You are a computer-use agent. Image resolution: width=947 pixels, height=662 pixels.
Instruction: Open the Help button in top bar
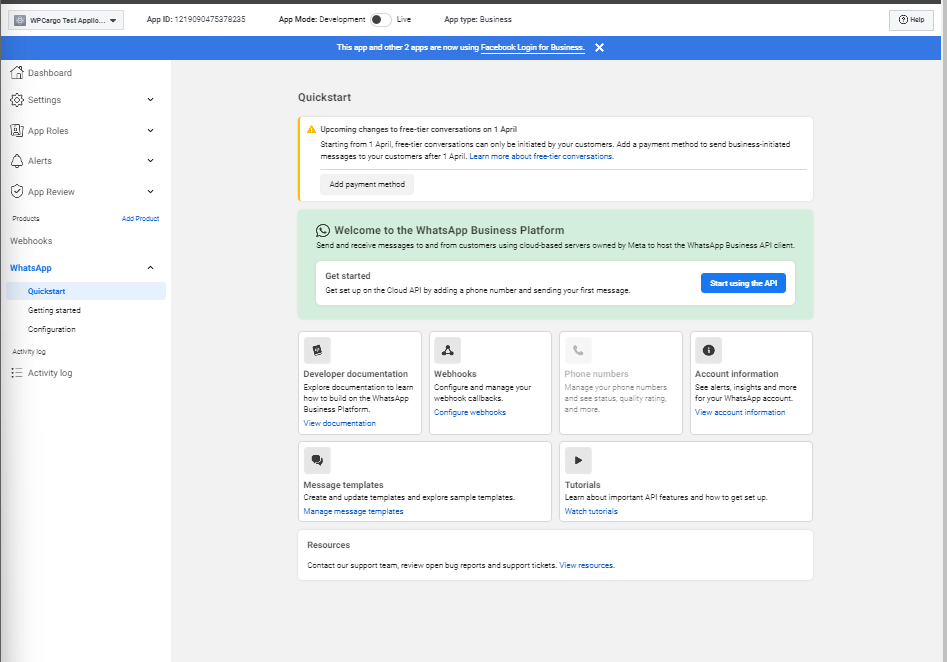pyautogui.click(x=910, y=20)
